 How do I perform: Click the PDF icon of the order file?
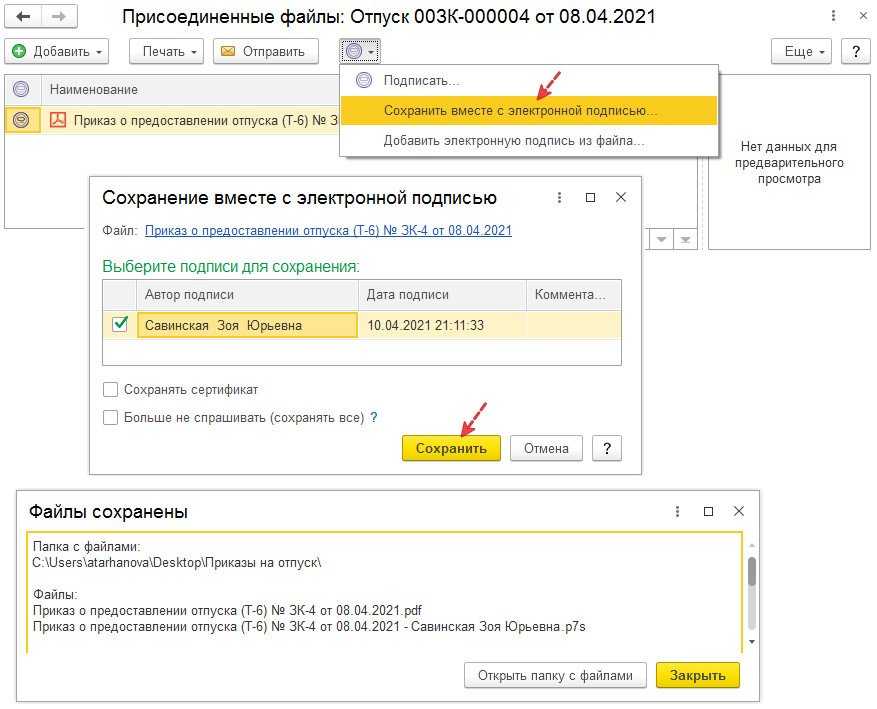58,120
